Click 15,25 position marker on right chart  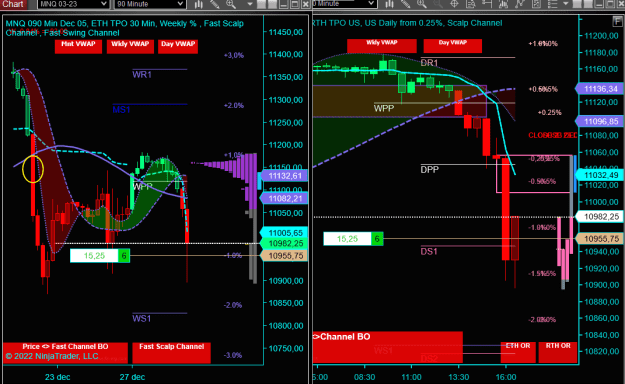(347, 239)
